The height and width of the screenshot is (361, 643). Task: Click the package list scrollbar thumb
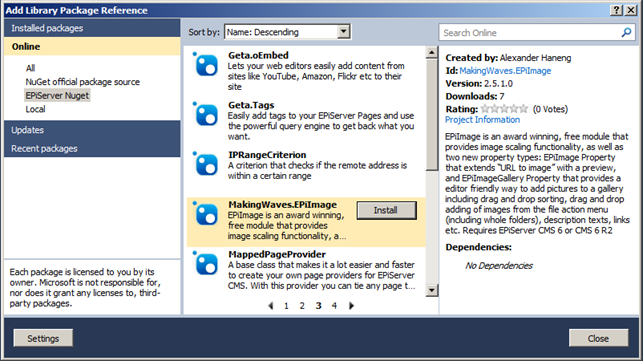(431, 114)
